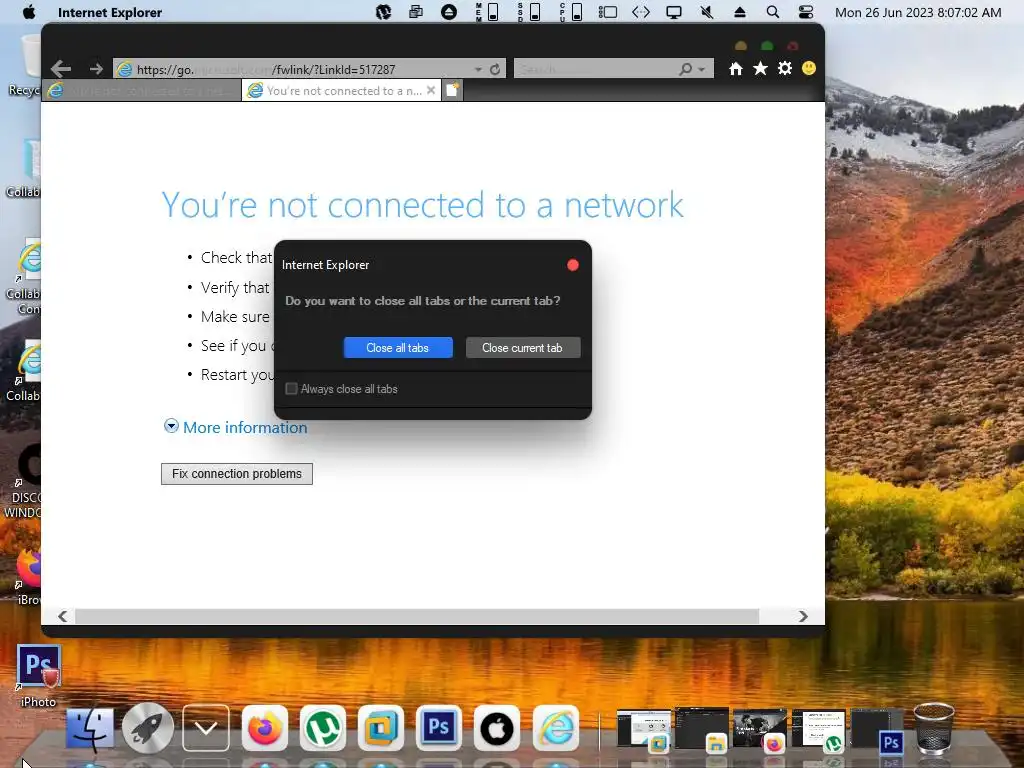Open Internet Explorer from the dock

[556, 728]
